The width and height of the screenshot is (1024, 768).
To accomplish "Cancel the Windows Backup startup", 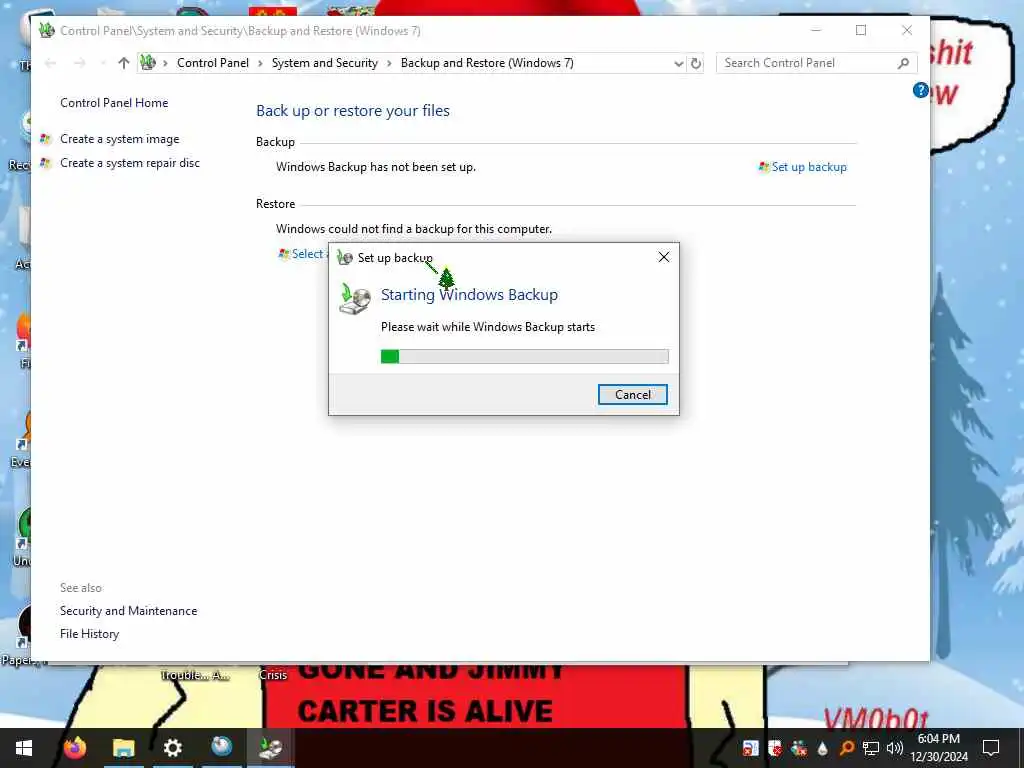I will (633, 394).
